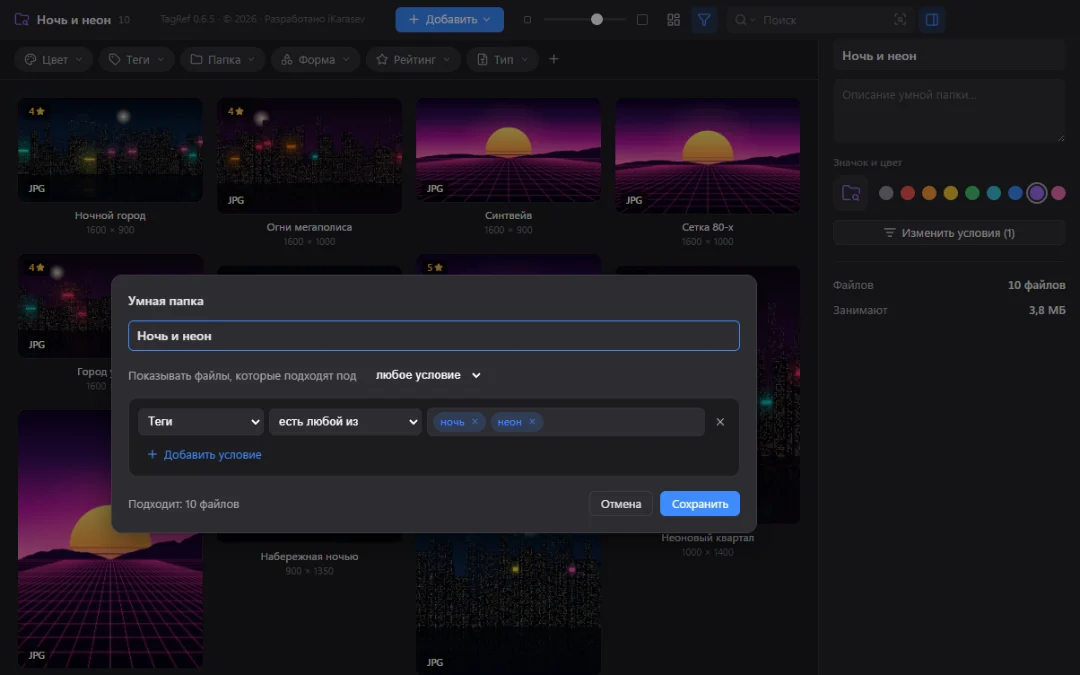Select the orange color swatch
The image size is (1080, 675).
tap(929, 193)
